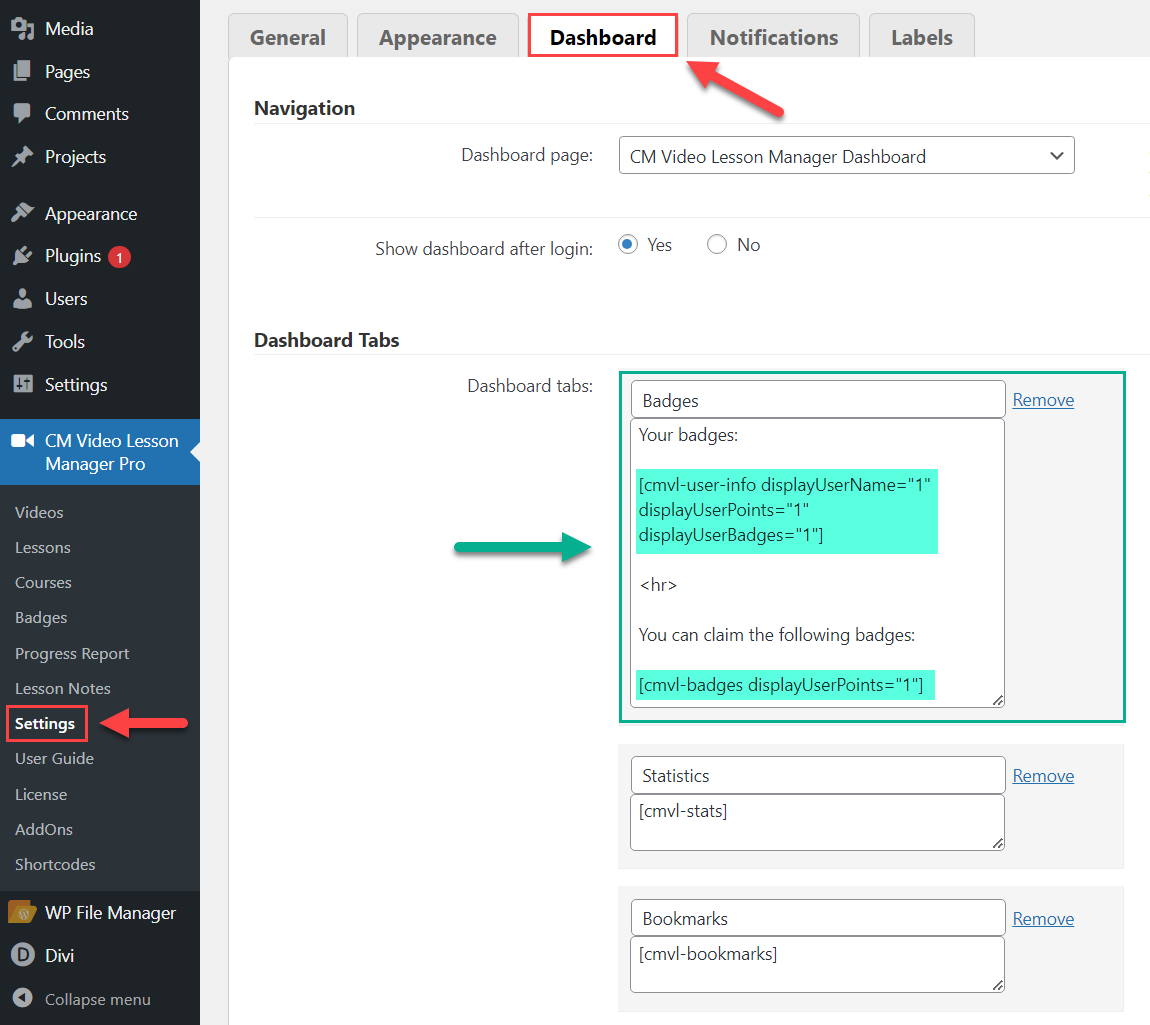Open Badges in plugin submenu
This screenshot has height=1025, width=1150.
click(x=41, y=617)
